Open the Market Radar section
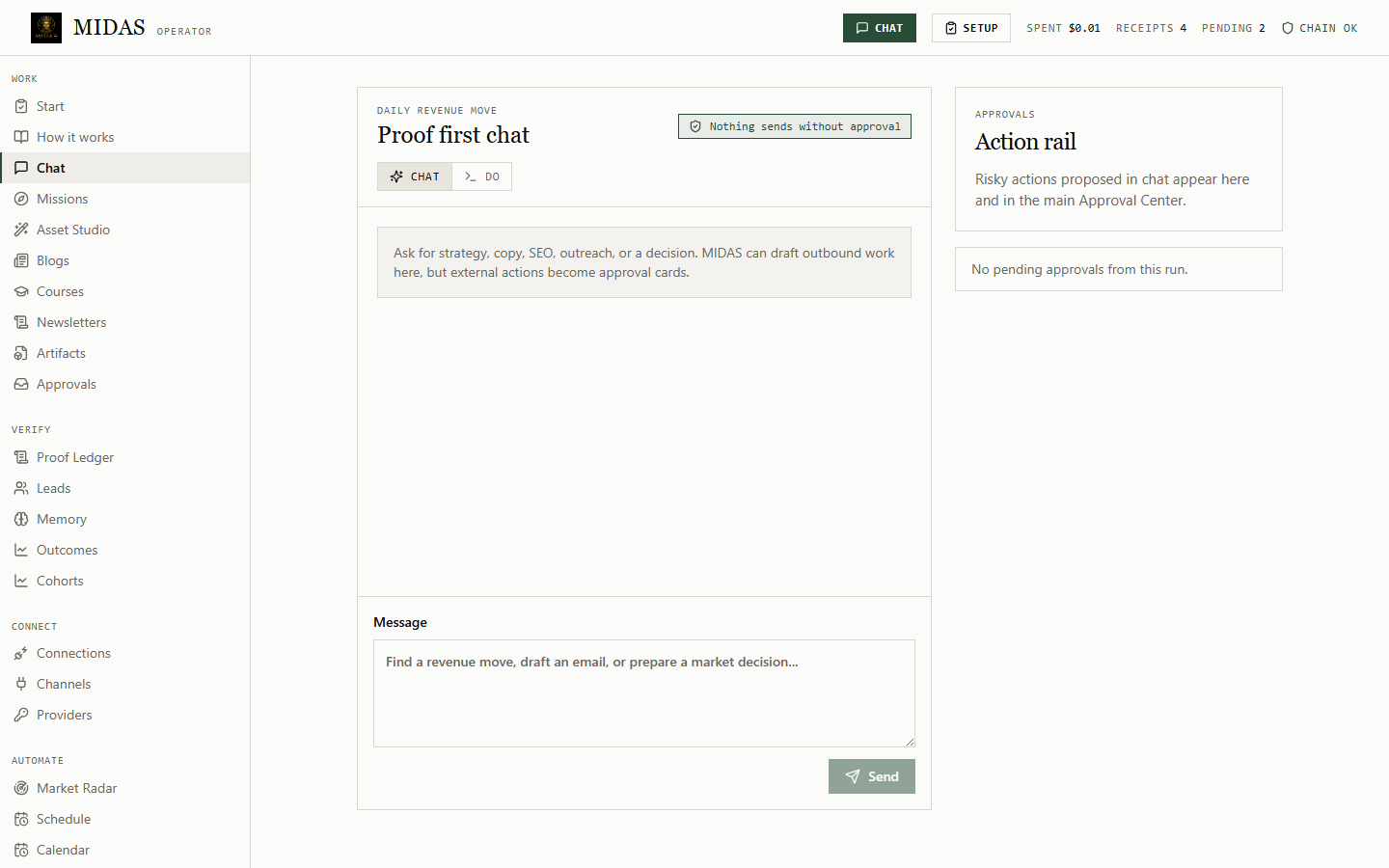 [124, 788]
